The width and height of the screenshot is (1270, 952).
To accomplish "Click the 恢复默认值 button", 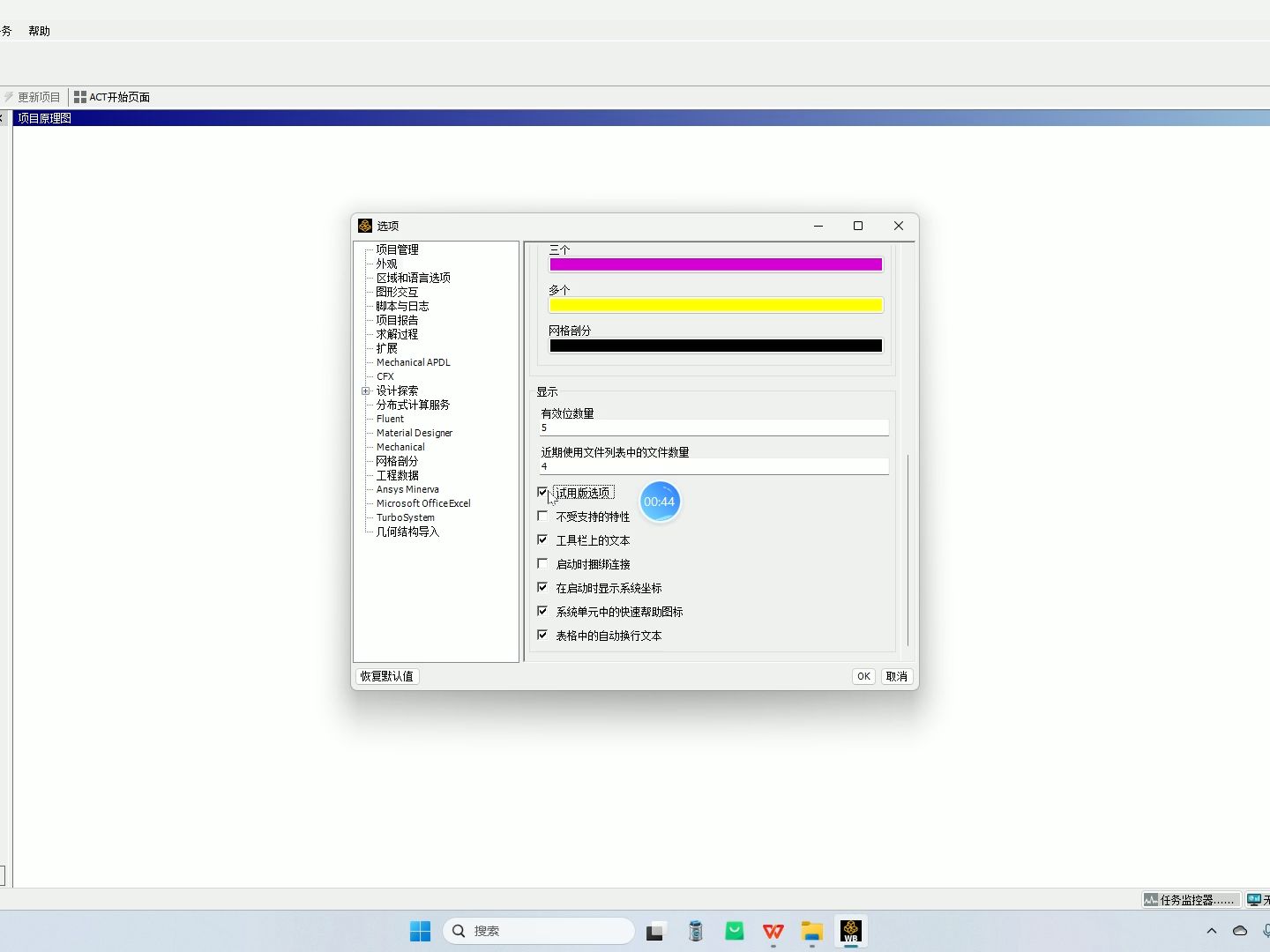I will (x=387, y=676).
